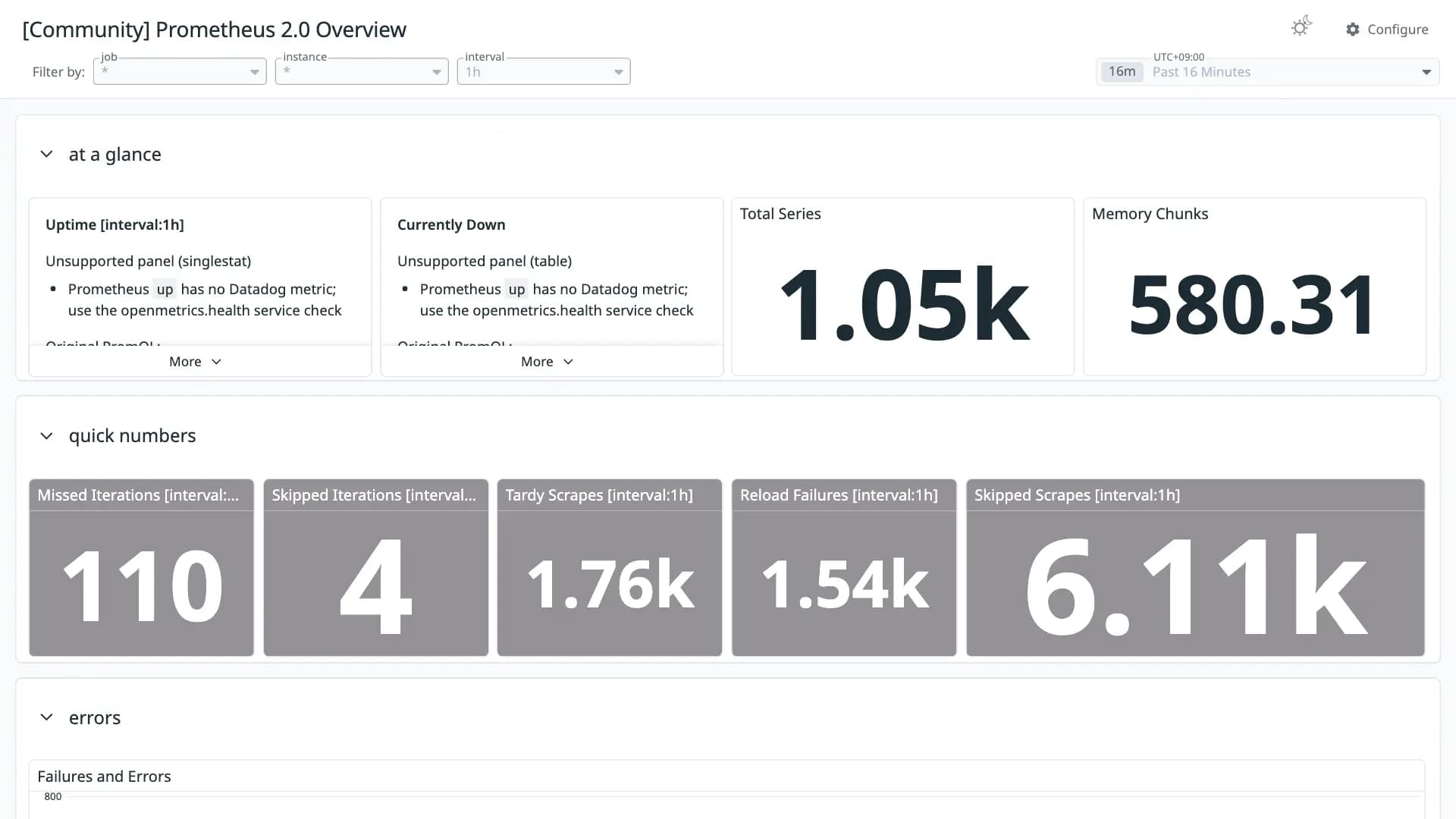Expand More in the Currently Down panel
This screenshot has height=819, width=1456.
548,362
